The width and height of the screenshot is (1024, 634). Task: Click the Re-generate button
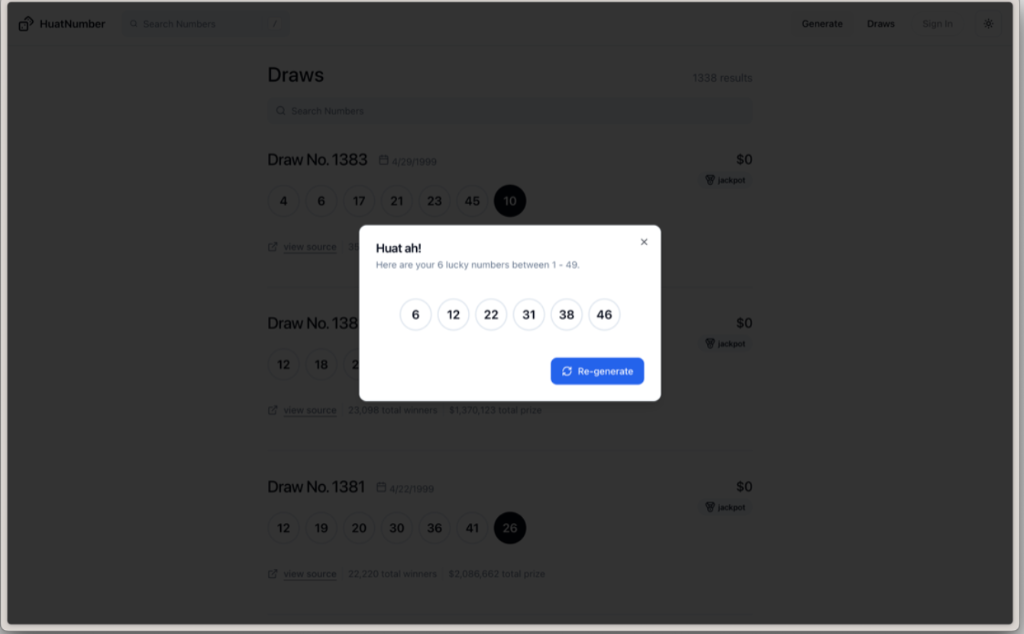[x=597, y=371]
